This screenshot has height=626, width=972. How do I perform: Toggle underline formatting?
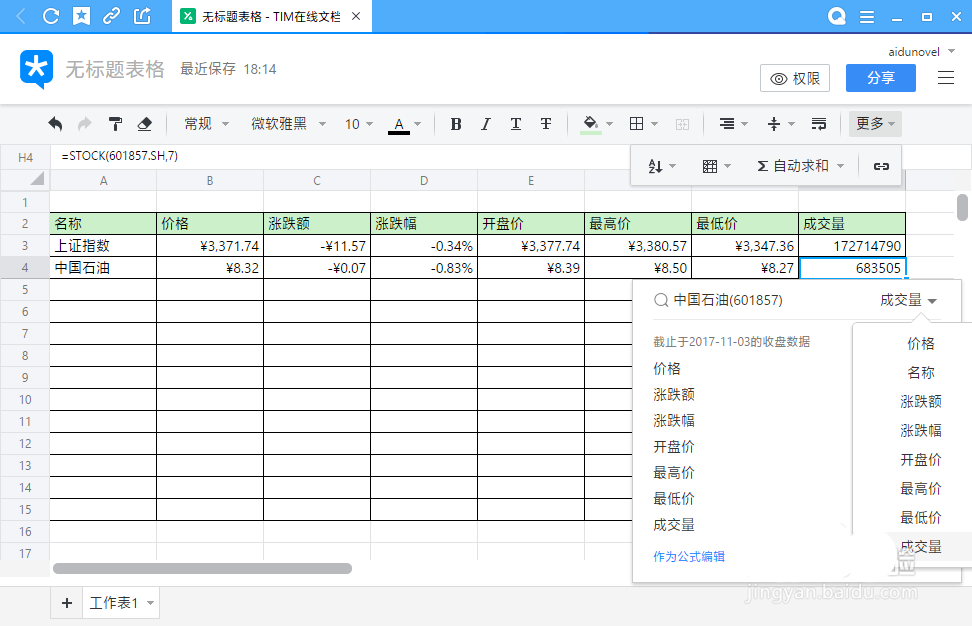pos(516,124)
